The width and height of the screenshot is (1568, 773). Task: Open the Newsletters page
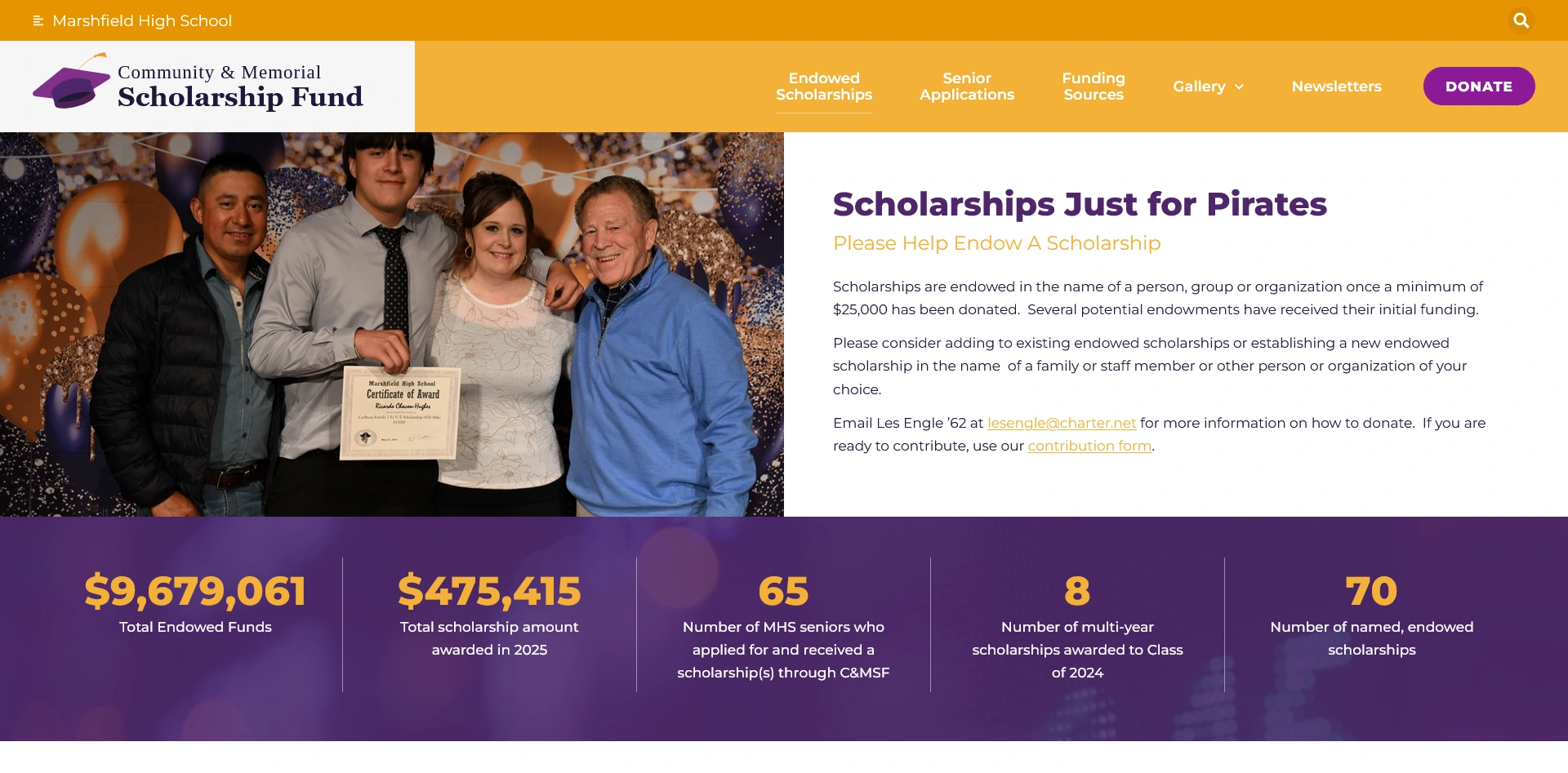(1336, 87)
